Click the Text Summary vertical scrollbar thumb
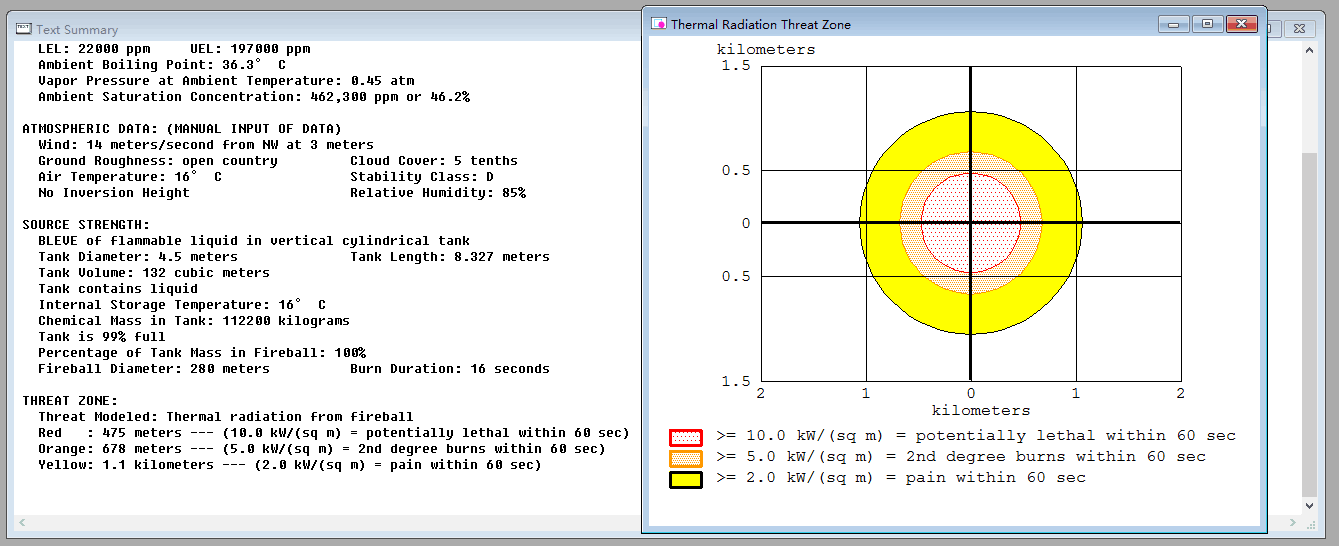This screenshot has width=1339, height=546. [1309, 325]
